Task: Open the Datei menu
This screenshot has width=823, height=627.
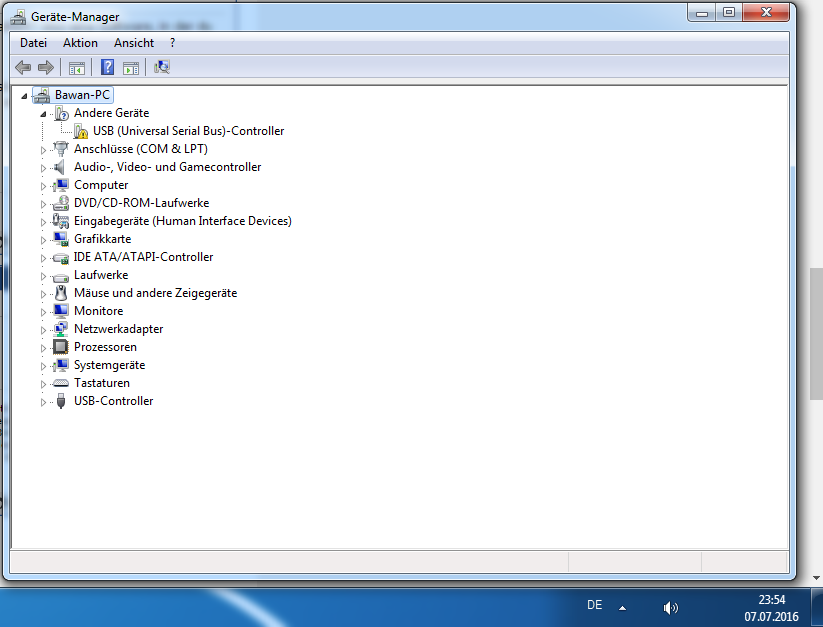Action: click(x=33, y=43)
